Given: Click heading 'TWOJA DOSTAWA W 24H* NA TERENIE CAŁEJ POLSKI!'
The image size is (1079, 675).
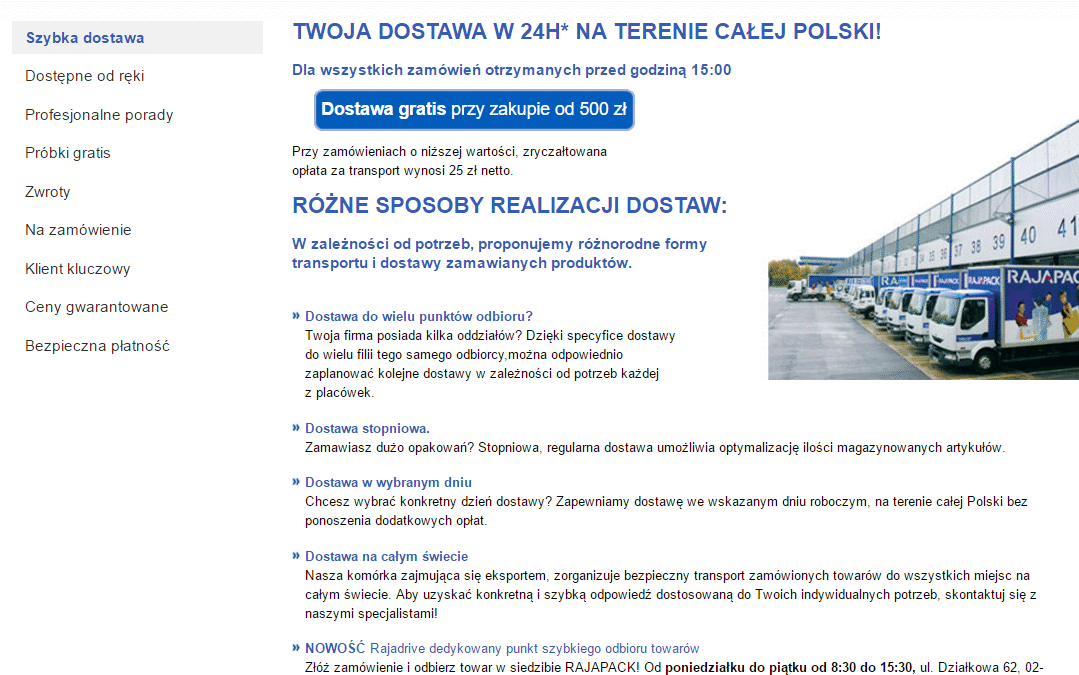Looking at the screenshot, I should 587,32.
